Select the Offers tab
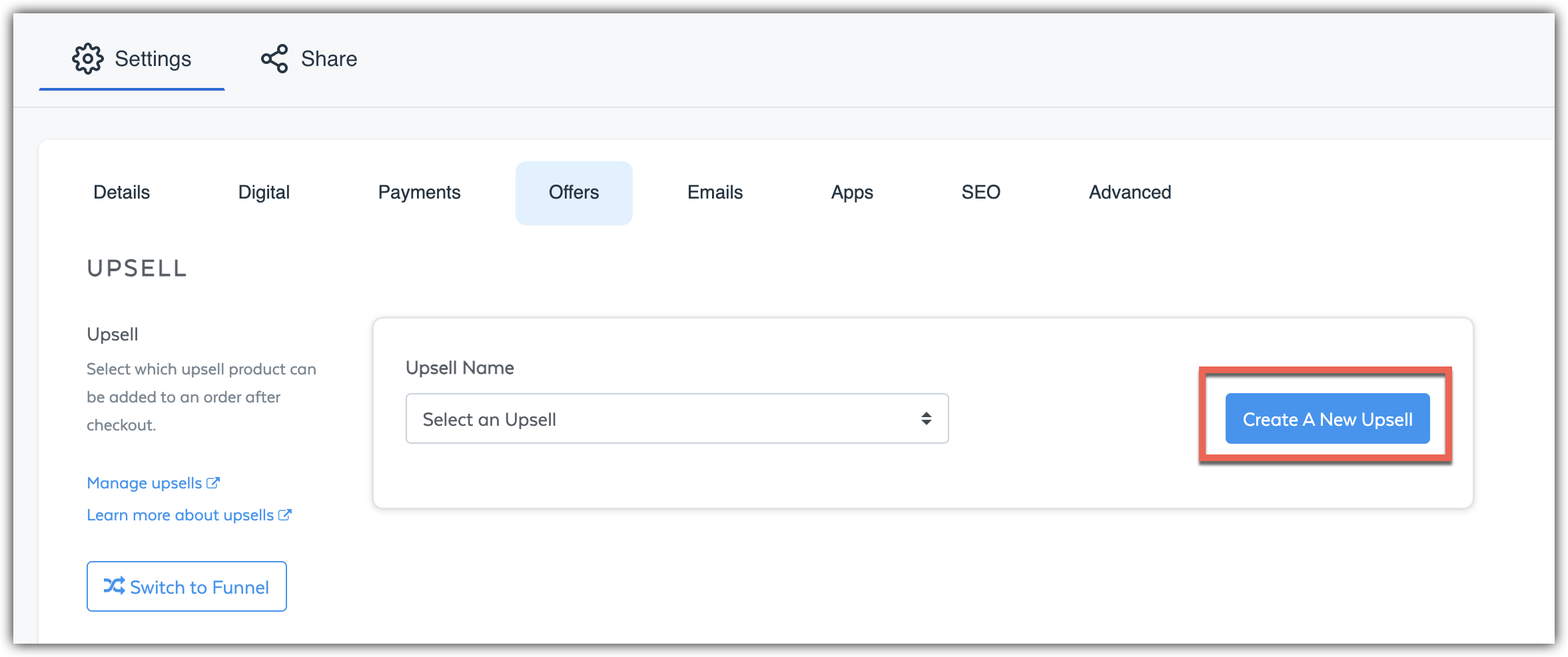The width and height of the screenshot is (1568, 657). [574, 193]
